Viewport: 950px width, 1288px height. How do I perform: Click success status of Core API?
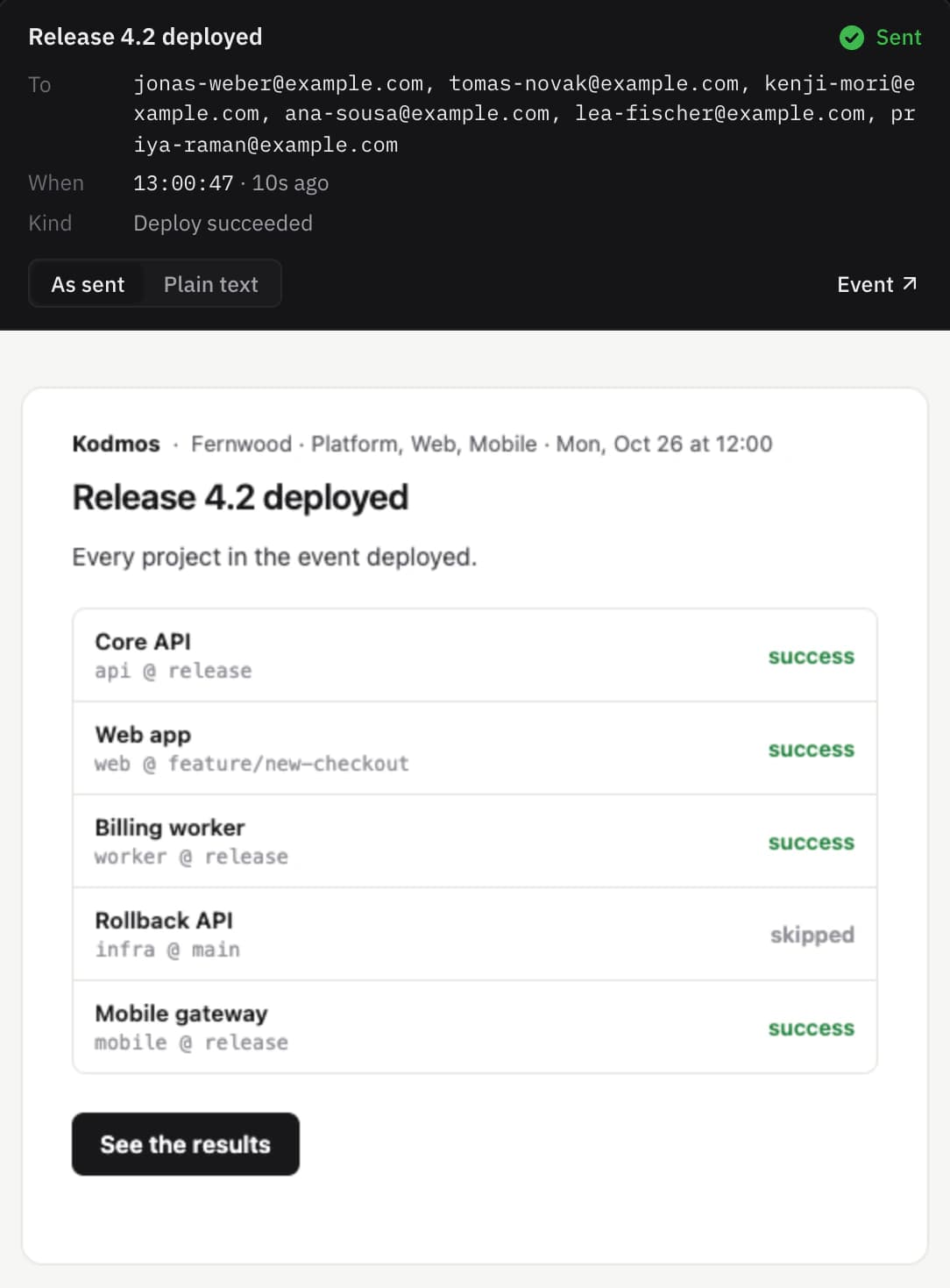(x=812, y=657)
